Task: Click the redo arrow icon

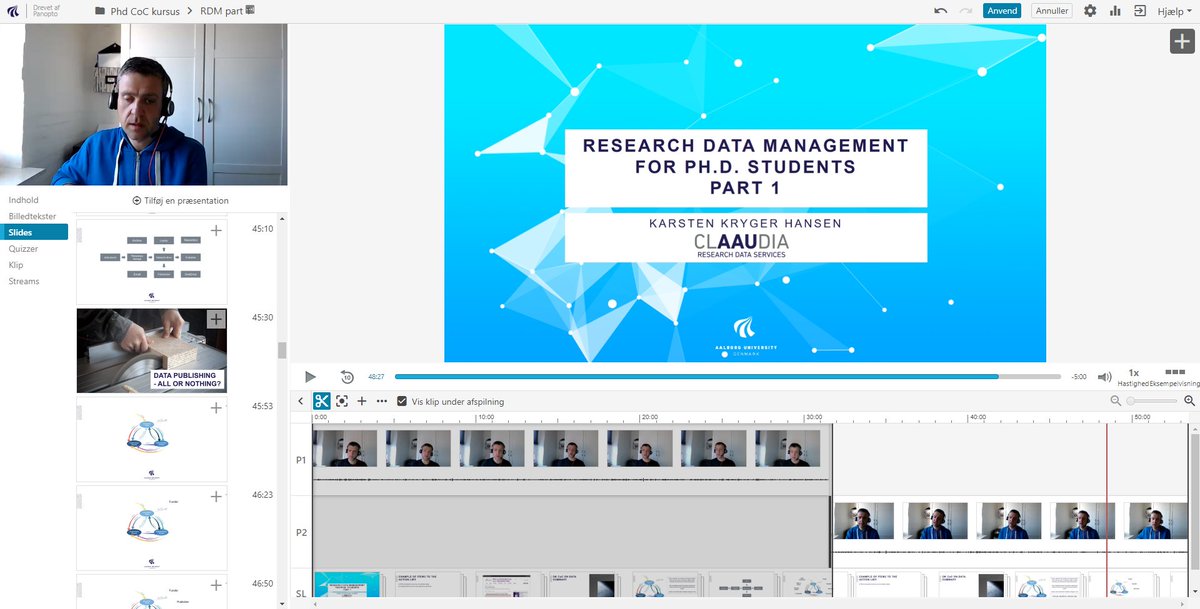Action: pos(965,10)
